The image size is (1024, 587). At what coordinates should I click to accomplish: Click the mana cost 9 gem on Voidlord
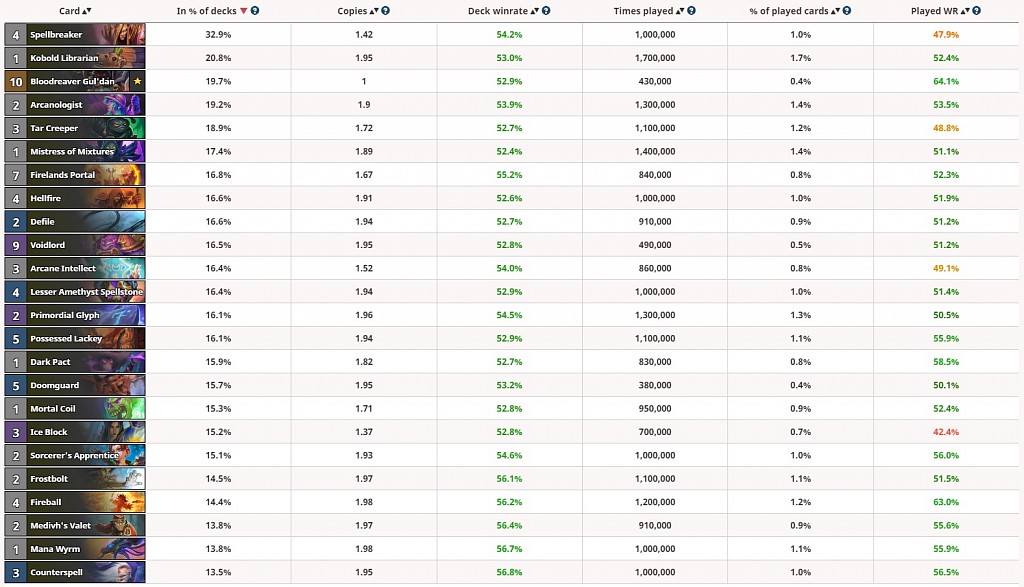(15, 245)
